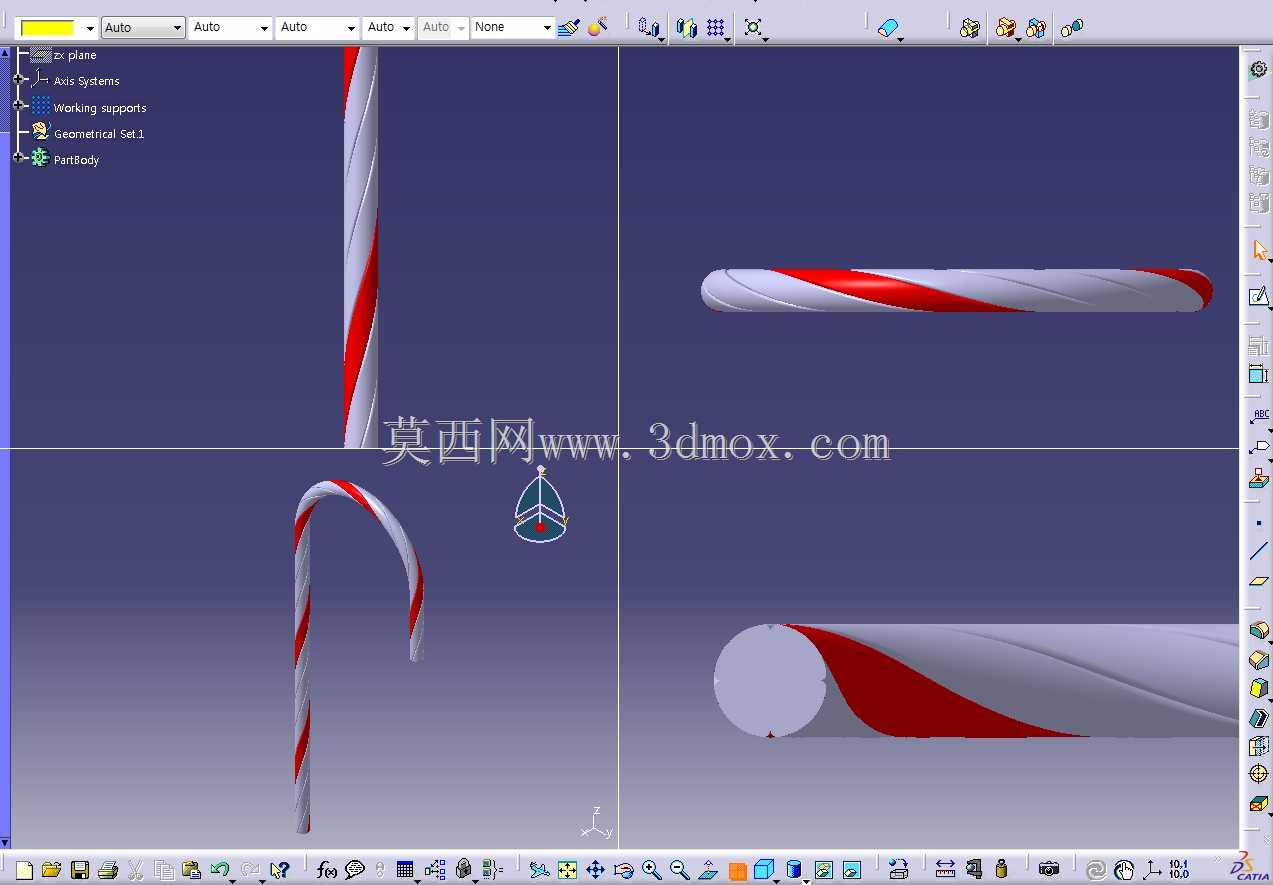Open the line type Auto dropdown

(x=317, y=28)
